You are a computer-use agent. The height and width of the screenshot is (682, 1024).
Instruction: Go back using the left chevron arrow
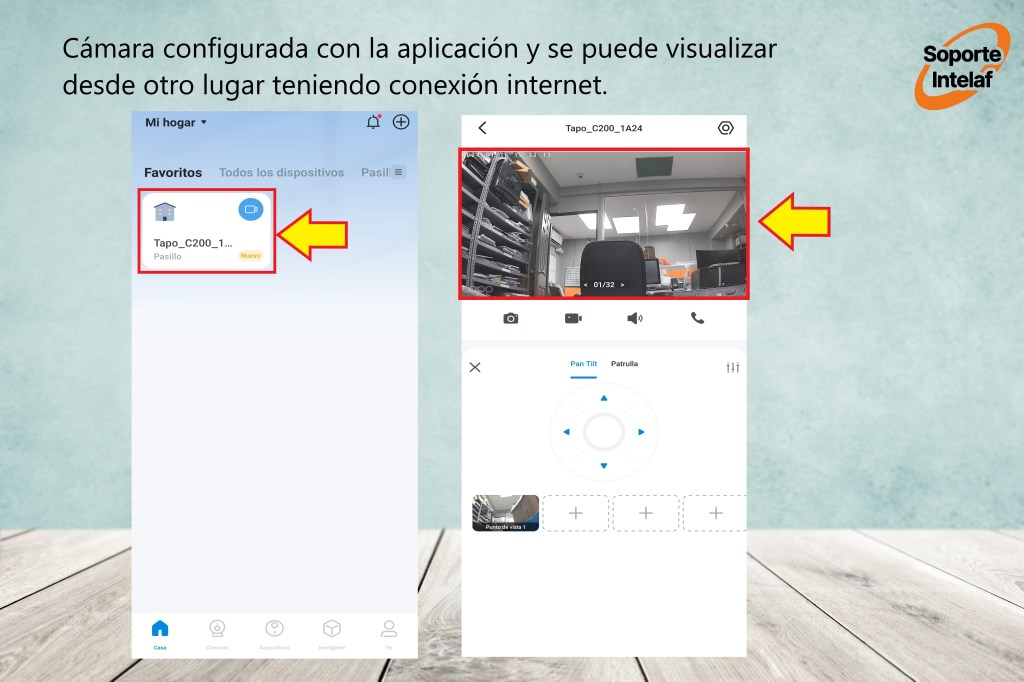coord(483,128)
